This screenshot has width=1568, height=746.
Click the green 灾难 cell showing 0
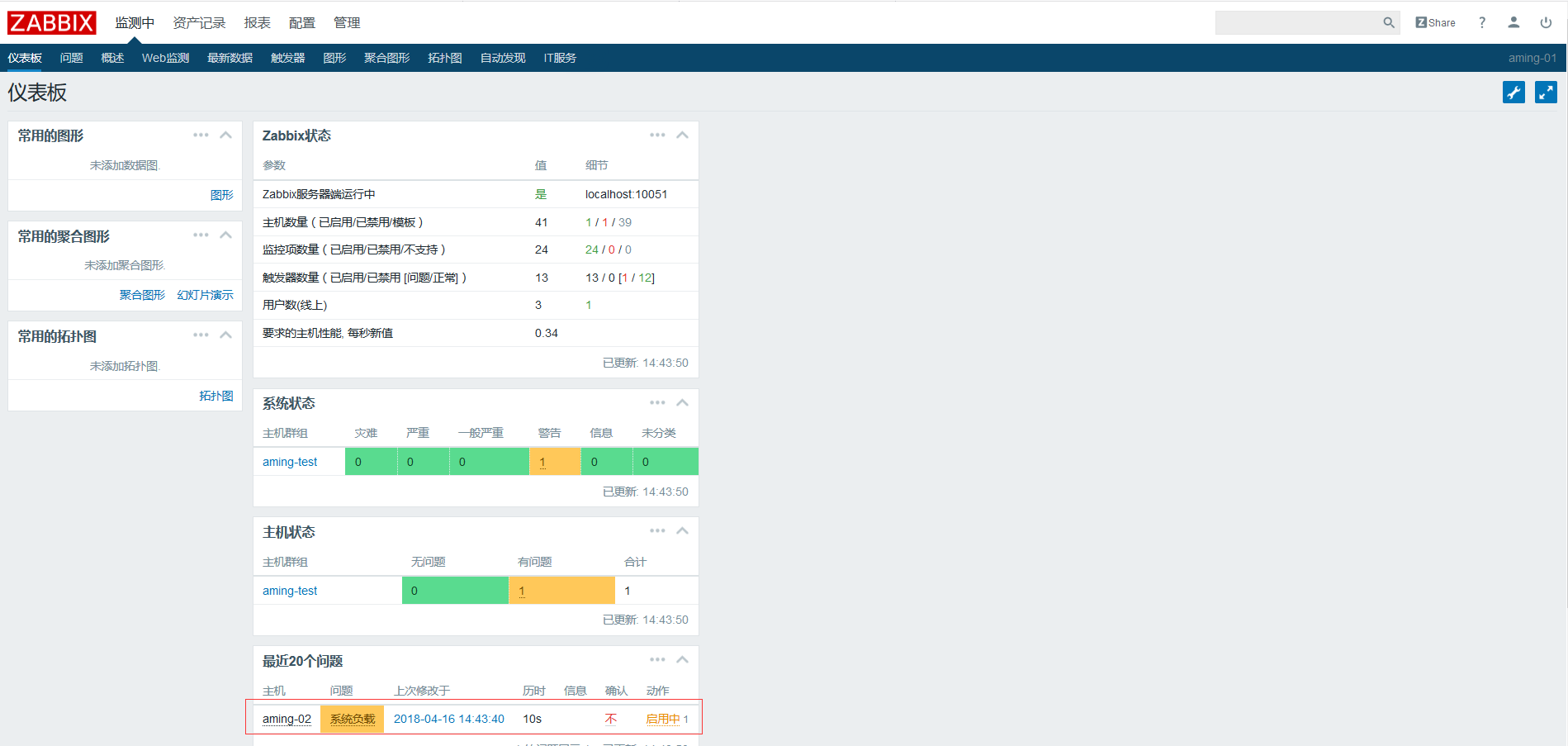(x=372, y=462)
